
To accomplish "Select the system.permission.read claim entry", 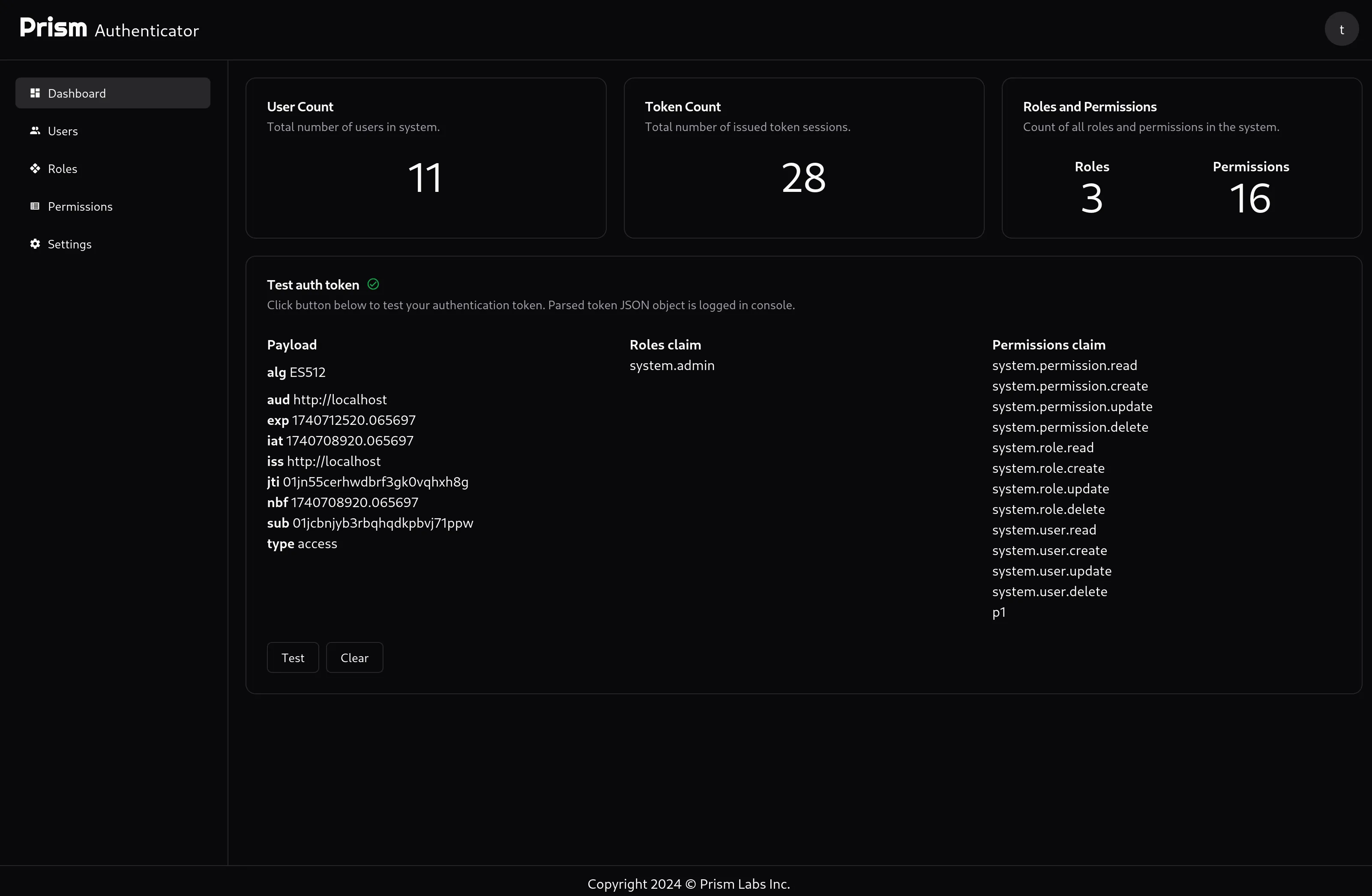I will pyautogui.click(x=1064, y=365).
